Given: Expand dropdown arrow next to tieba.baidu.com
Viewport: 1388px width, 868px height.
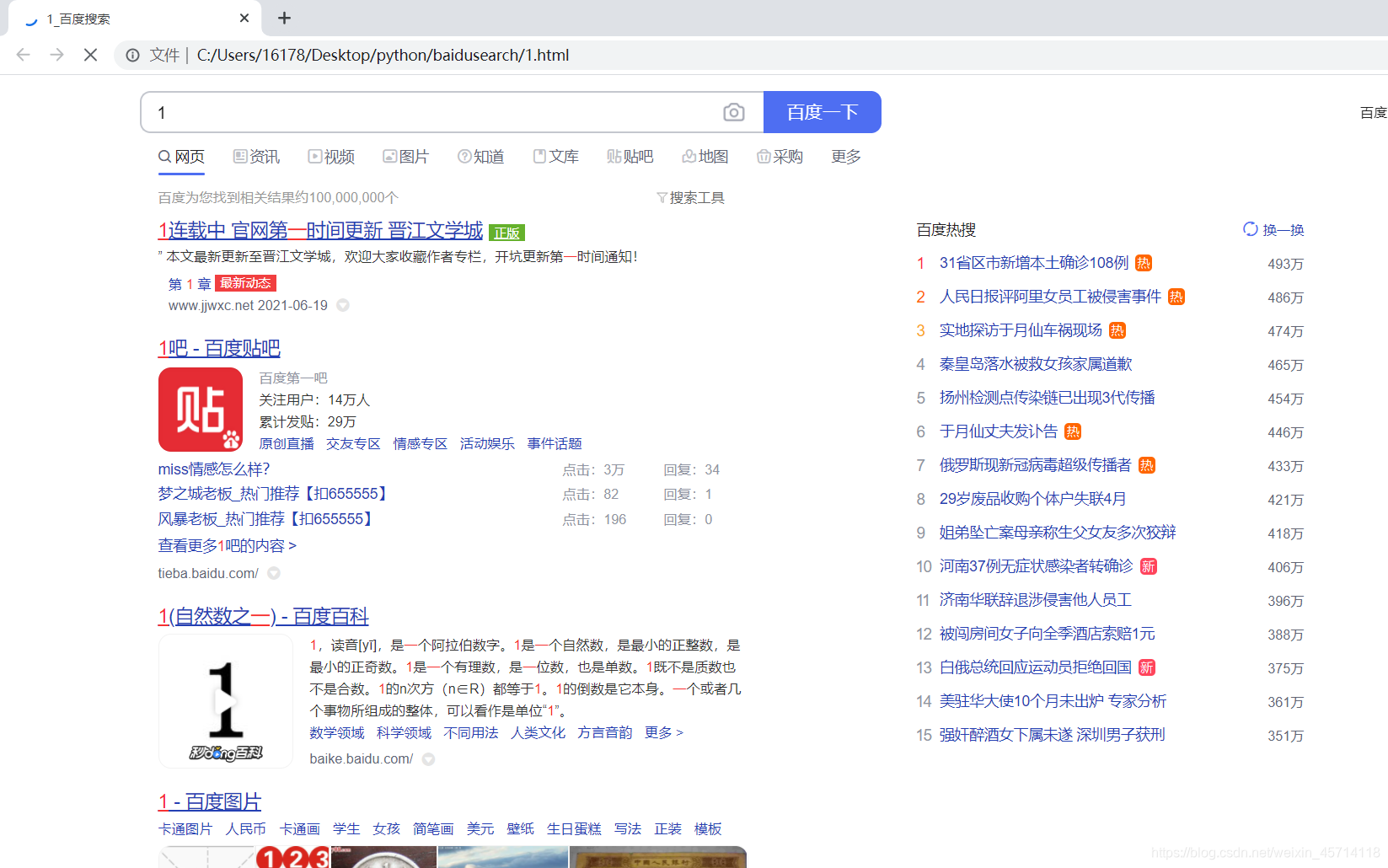Looking at the screenshot, I should pyautogui.click(x=274, y=573).
